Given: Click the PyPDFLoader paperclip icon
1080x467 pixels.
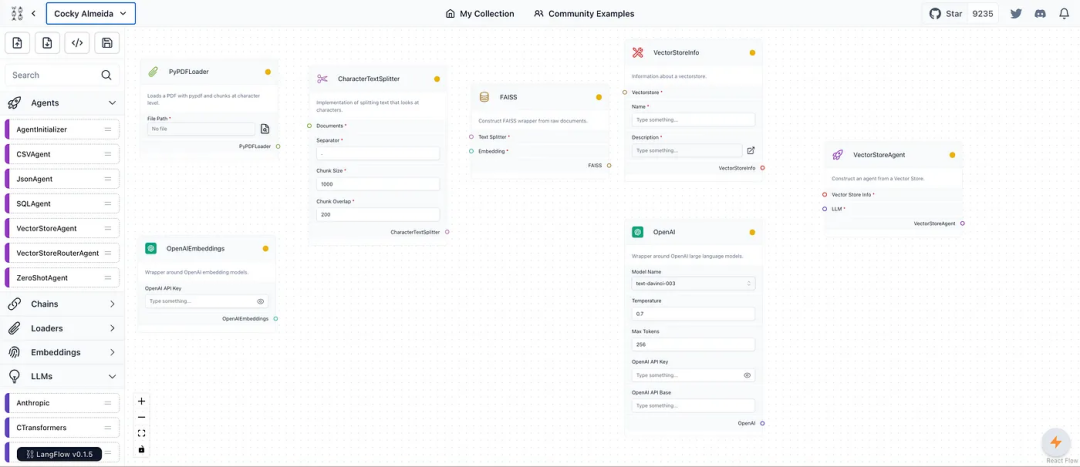Looking at the screenshot, I should (154, 72).
